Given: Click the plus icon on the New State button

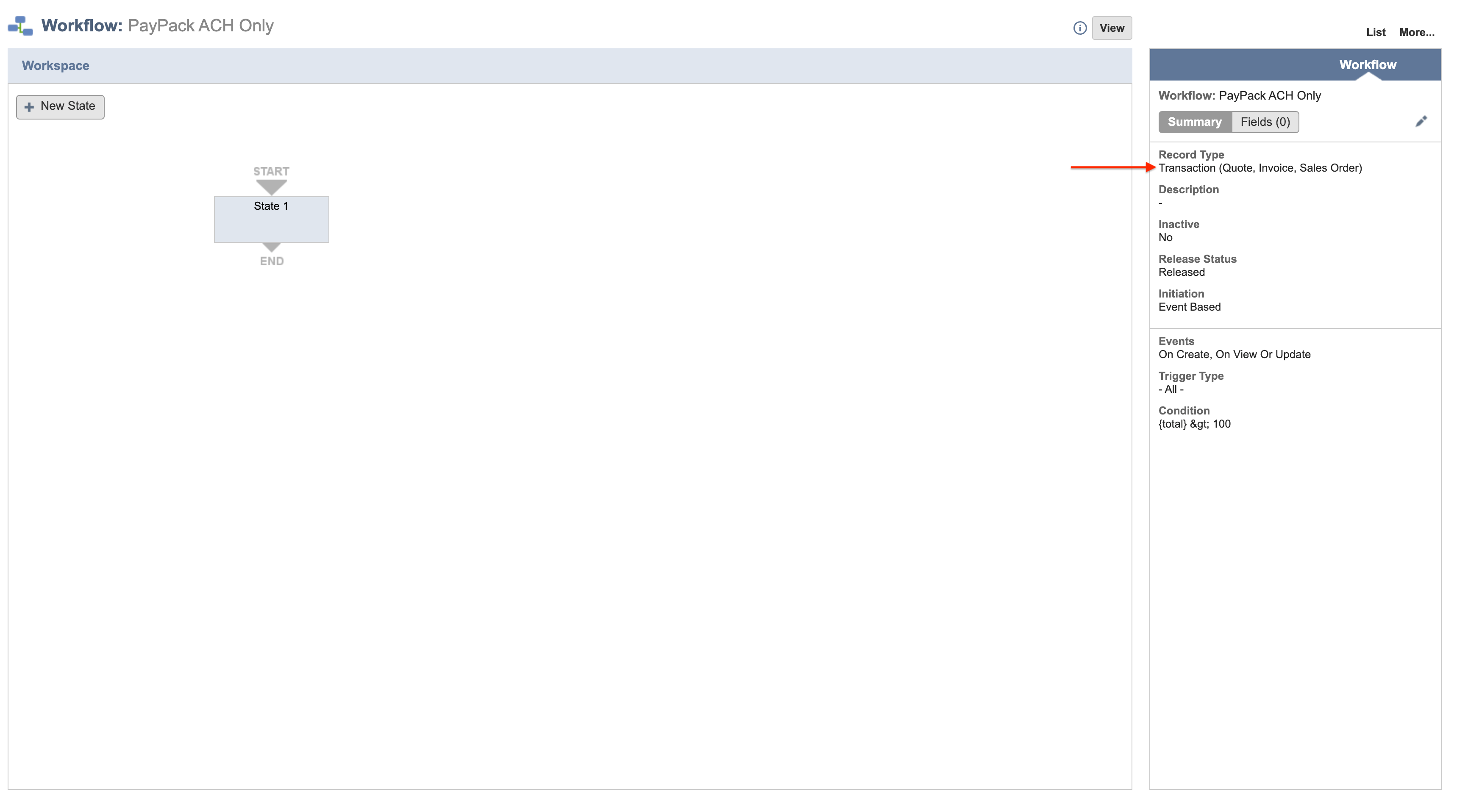Looking at the screenshot, I should click(x=29, y=106).
